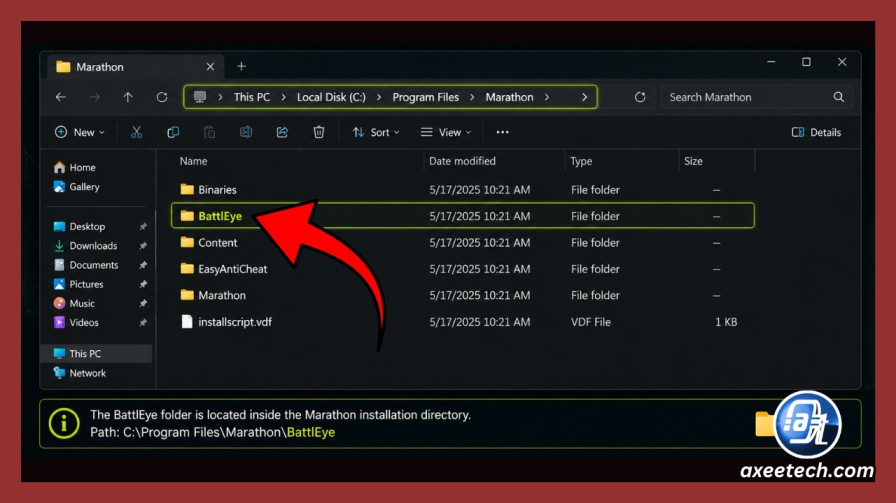Click the pin icon beside Desktop
The width and height of the screenshot is (896, 503).
pos(143,226)
